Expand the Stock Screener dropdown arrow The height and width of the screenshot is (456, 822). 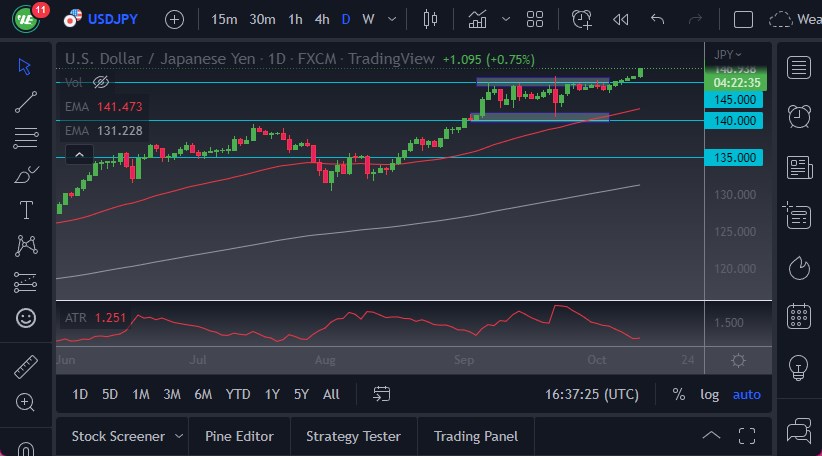179,436
